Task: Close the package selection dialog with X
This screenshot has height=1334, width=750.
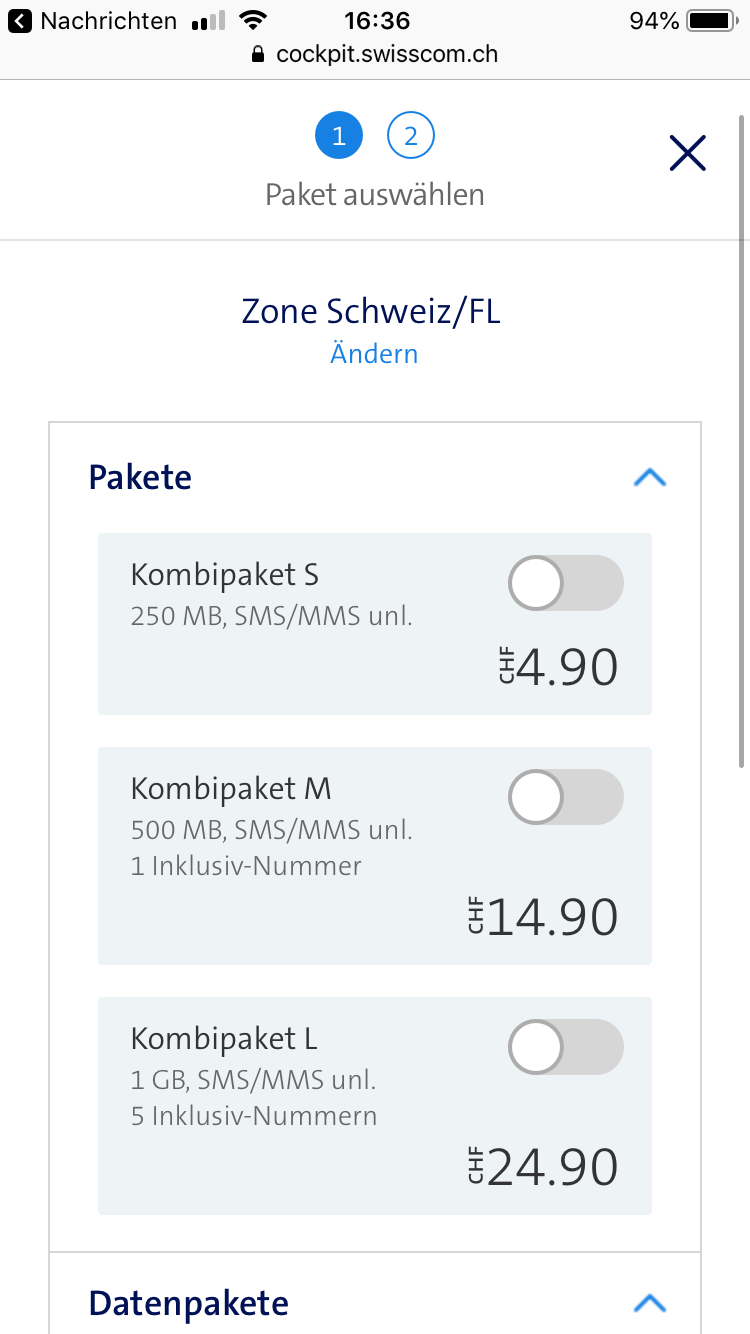Action: point(687,153)
